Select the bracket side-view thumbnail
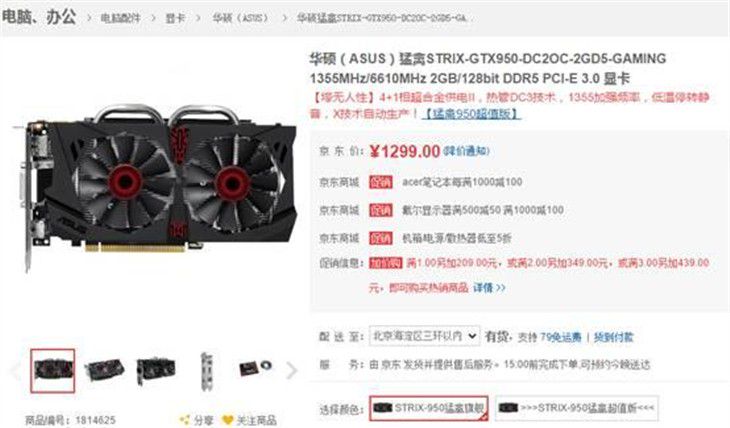 click(x=206, y=371)
